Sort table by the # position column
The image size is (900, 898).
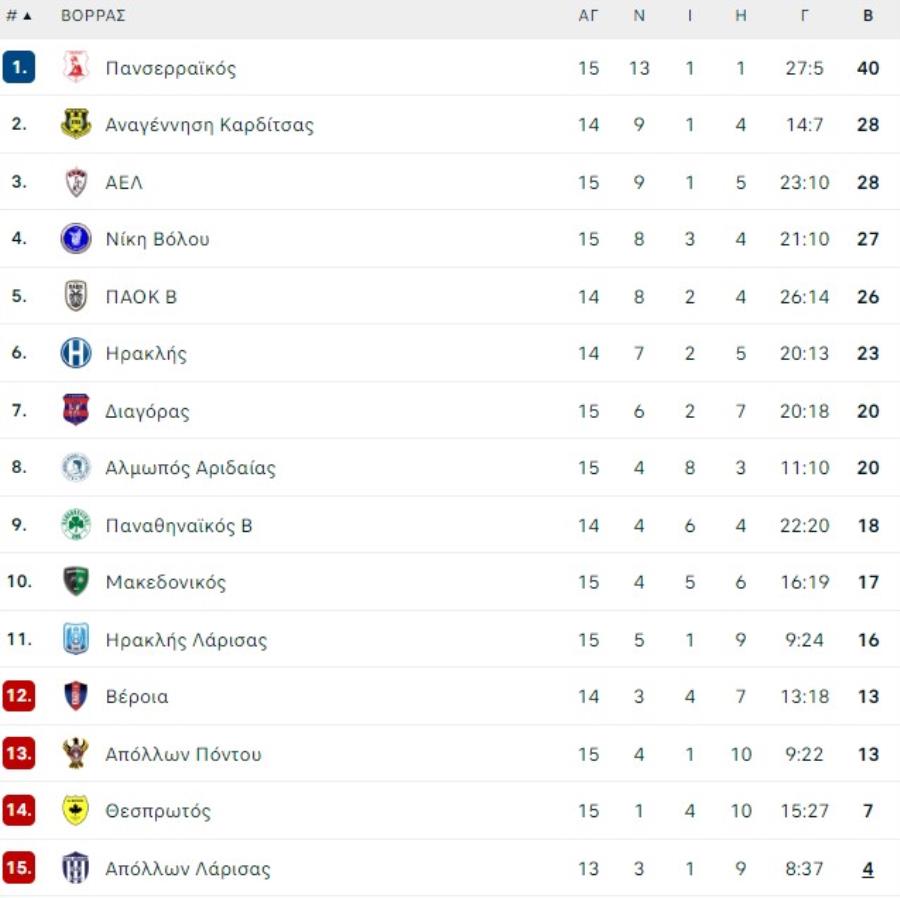[18, 15]
